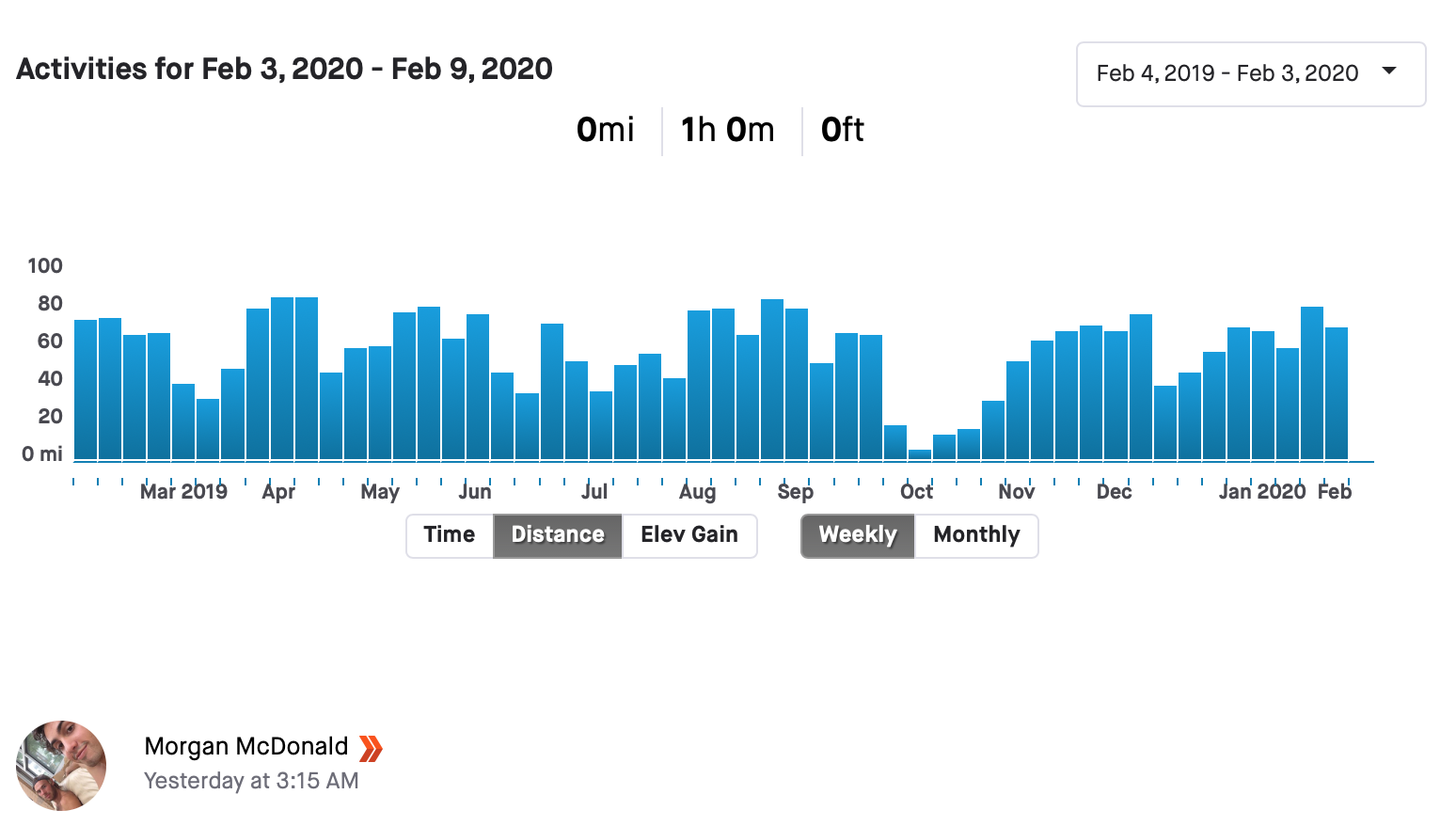Click the "1h 0m" total time stat
The width and height of the screenshot is (1456, 826).
click(728, 130)
